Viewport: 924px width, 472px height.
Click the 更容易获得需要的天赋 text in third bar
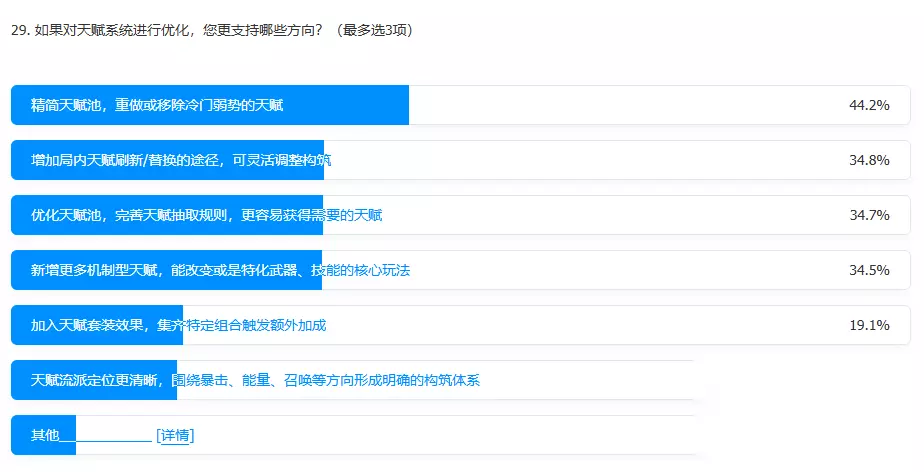coord(312,215)
